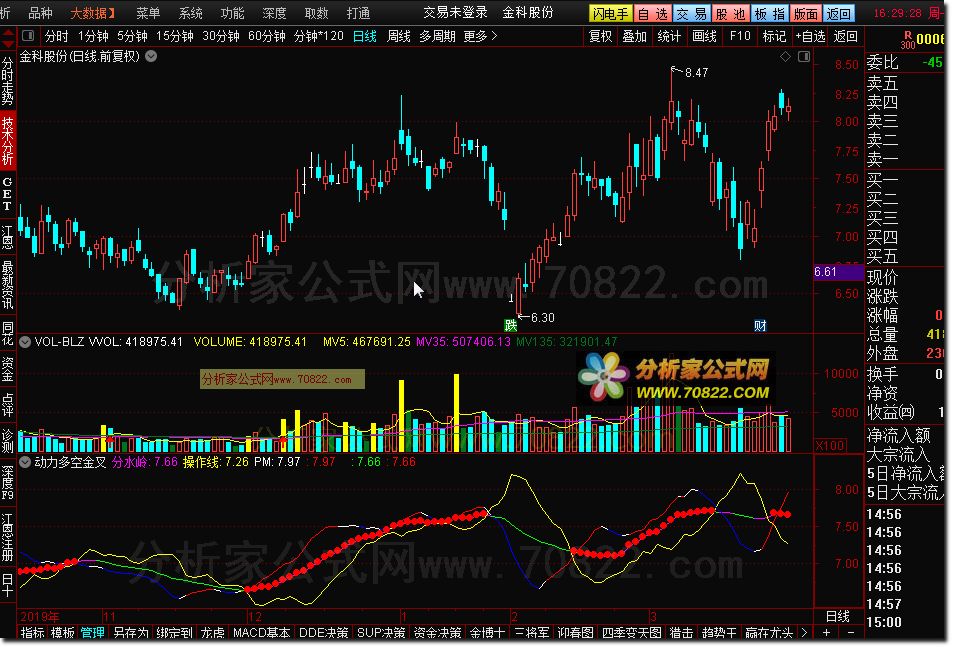Open the 品种 menu

click(x=41, y=13)
